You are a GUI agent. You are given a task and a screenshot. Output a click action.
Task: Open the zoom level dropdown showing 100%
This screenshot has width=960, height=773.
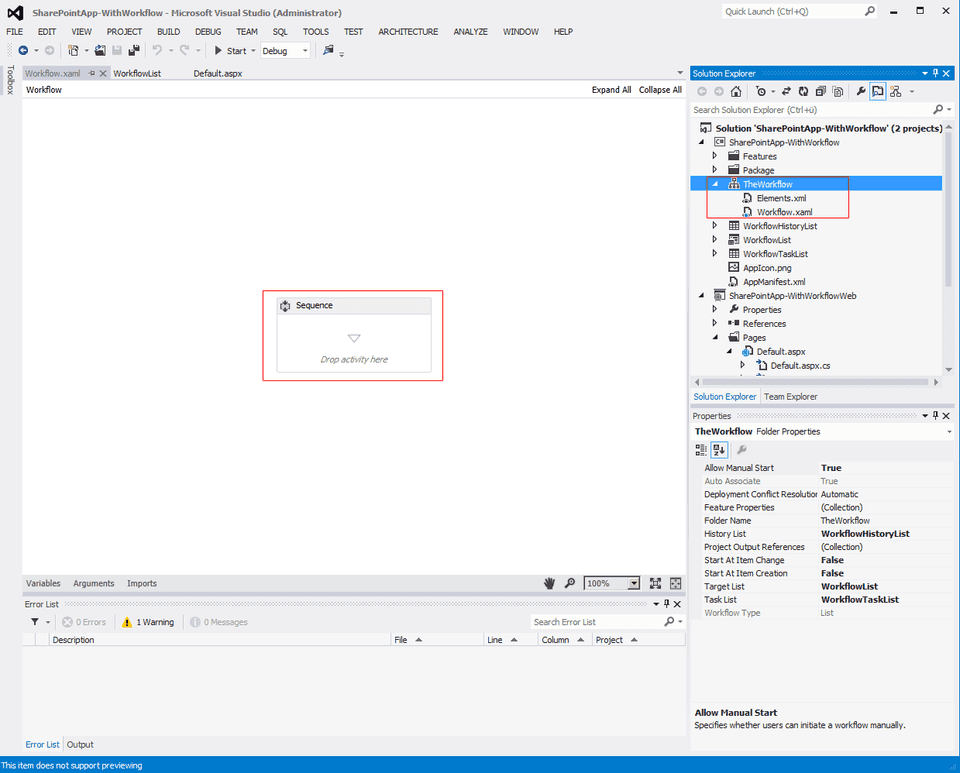coord(634,584)
